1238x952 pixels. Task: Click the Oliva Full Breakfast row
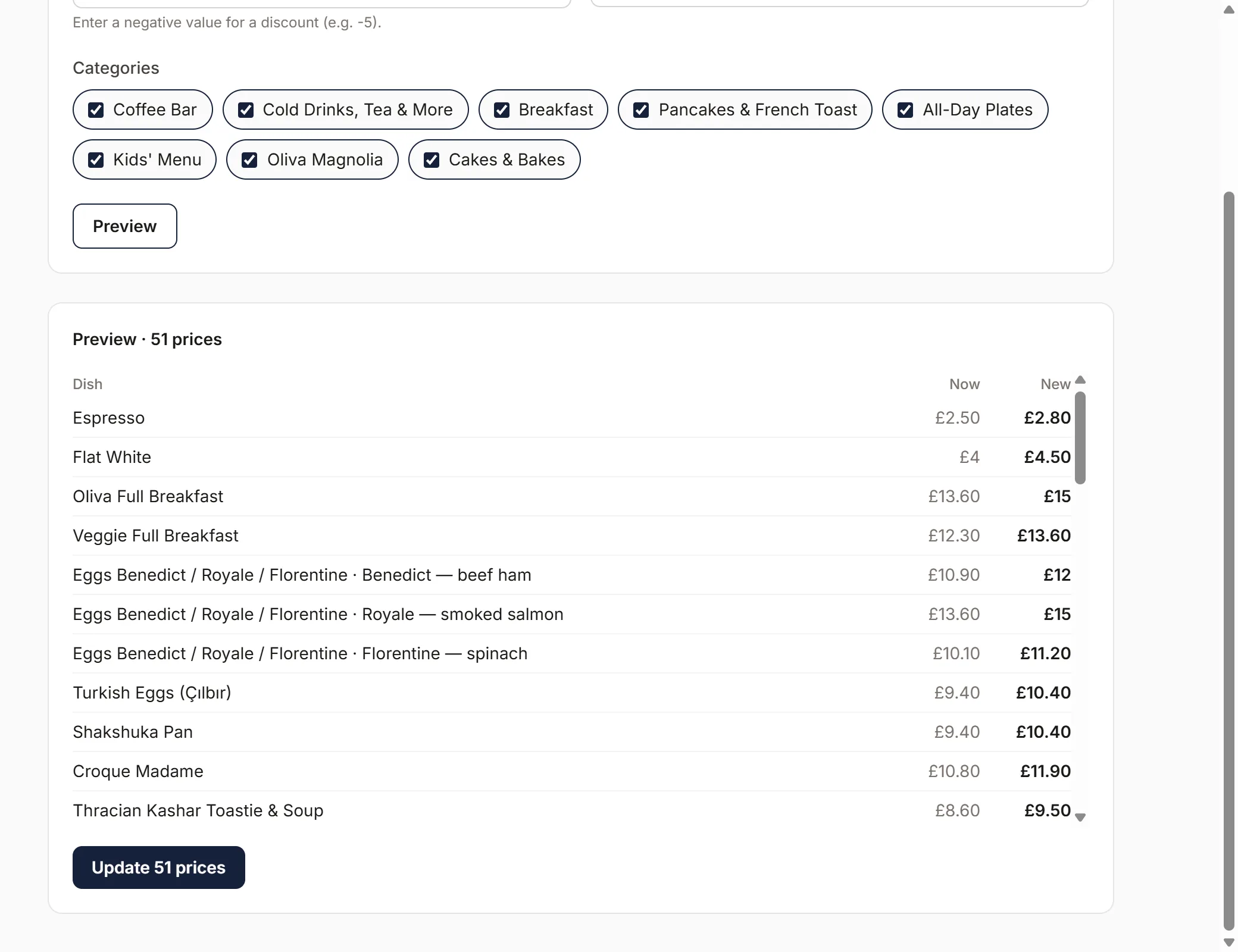572,496
